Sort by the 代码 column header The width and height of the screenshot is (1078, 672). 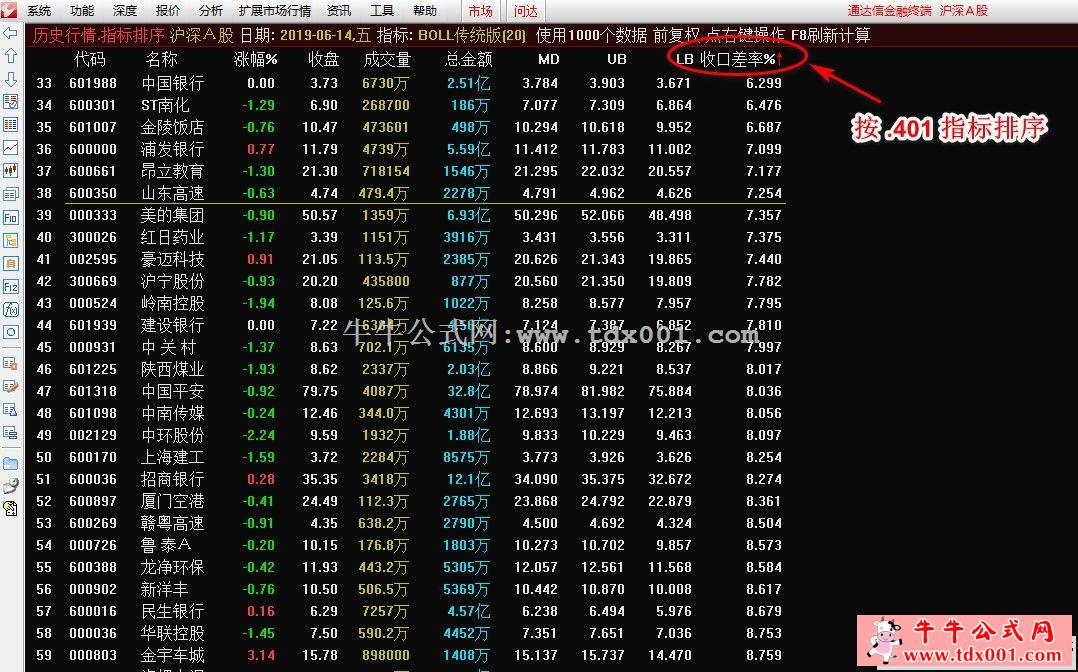pyautogui.click(x=89, y=59)
